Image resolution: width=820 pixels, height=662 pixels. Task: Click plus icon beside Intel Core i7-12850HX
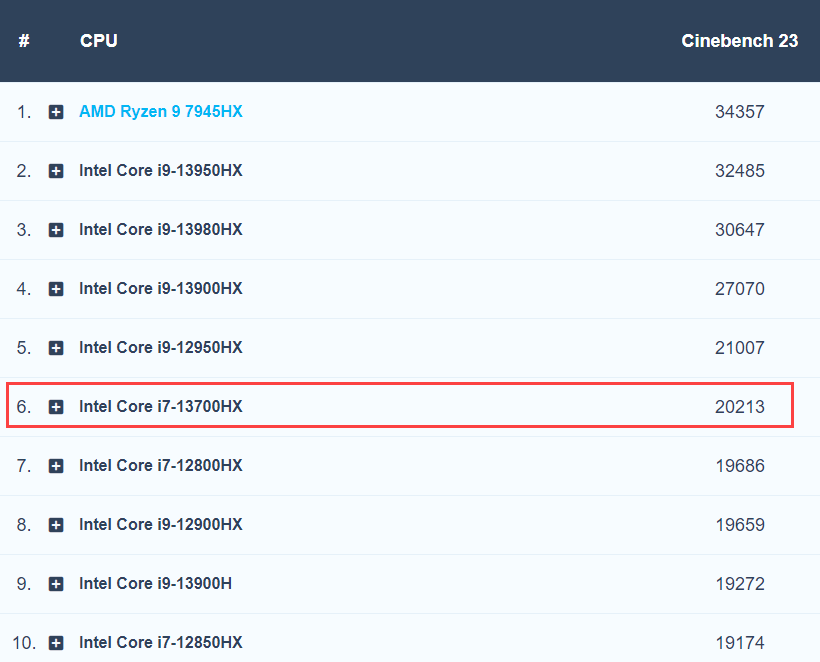56,643
